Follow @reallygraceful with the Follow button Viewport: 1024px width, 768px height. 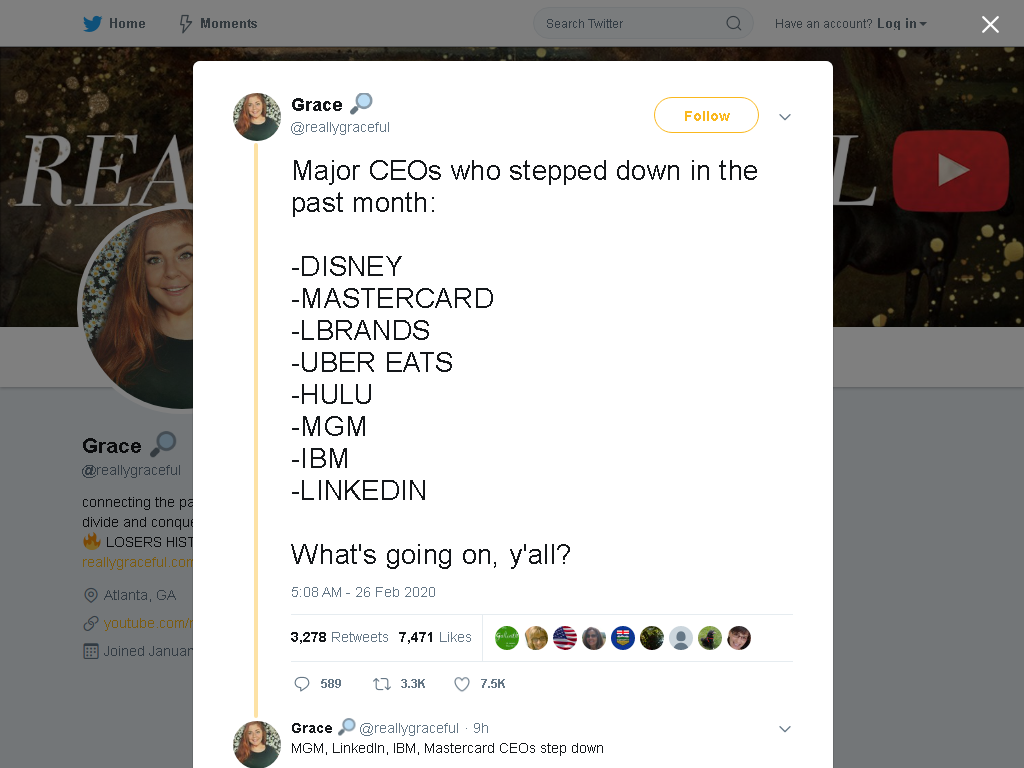(706, 115)
